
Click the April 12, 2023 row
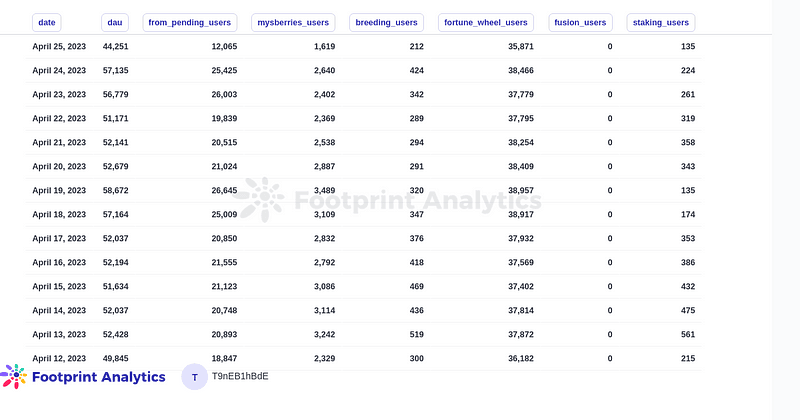point(59,358)
